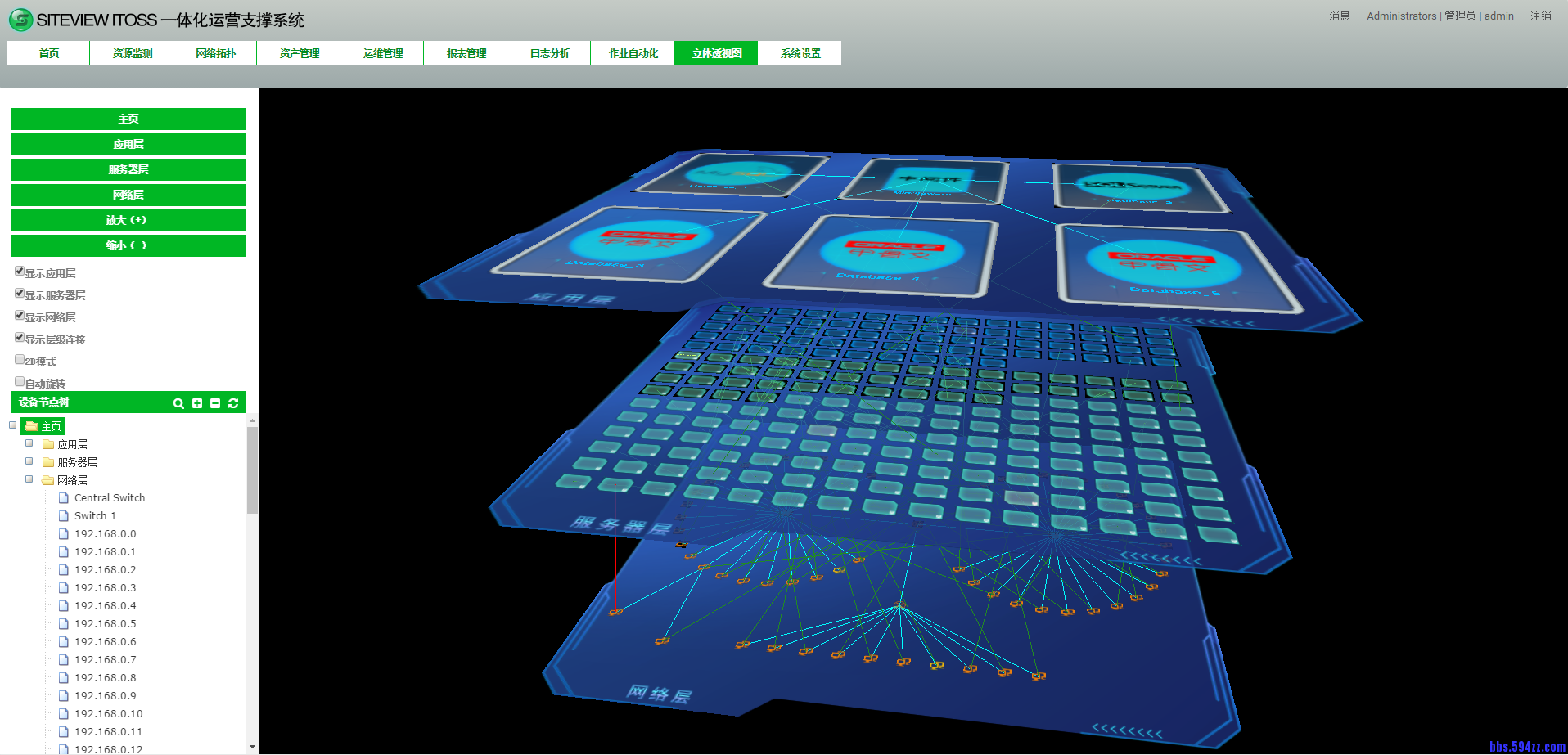Click the SiteView logo icon
Viewport: 1568px width, 755px height.
click(x=20, y=20)
